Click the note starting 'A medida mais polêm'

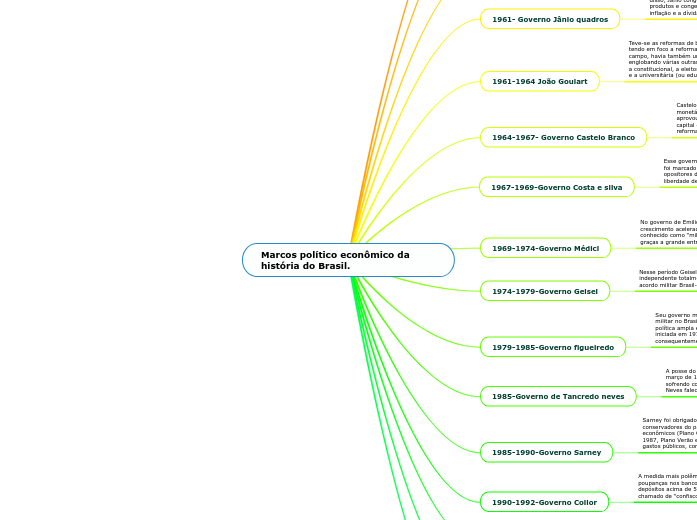coord(667,486)
